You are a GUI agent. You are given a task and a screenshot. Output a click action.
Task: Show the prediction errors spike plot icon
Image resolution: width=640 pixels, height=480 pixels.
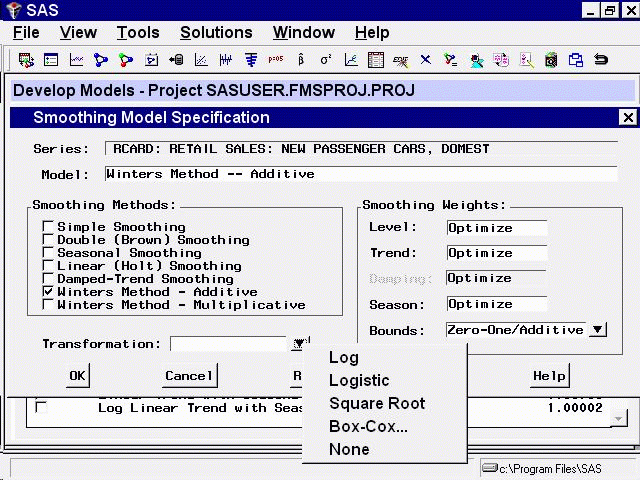226,60
